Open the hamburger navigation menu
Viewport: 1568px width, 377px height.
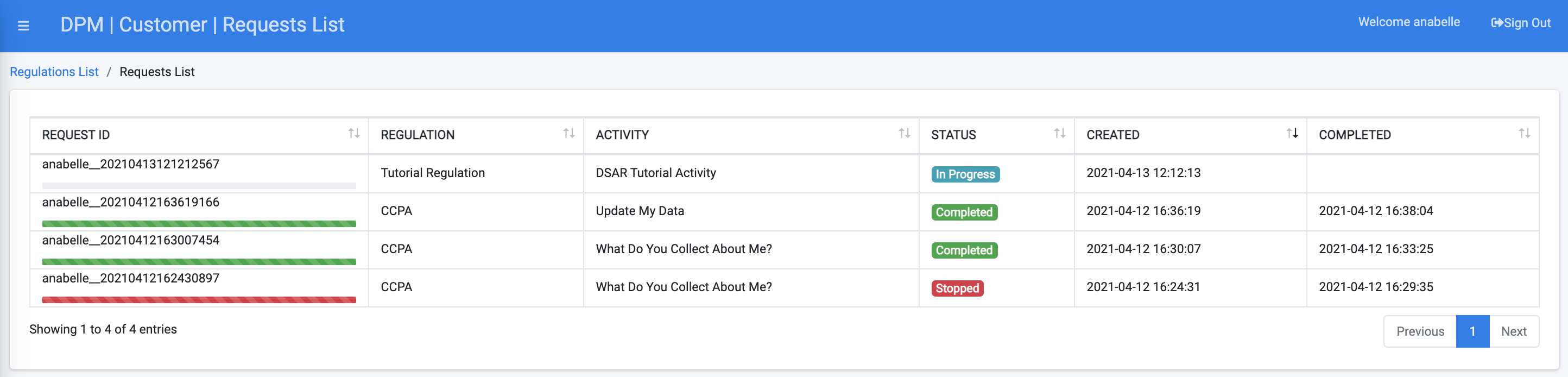click(23, 26)
